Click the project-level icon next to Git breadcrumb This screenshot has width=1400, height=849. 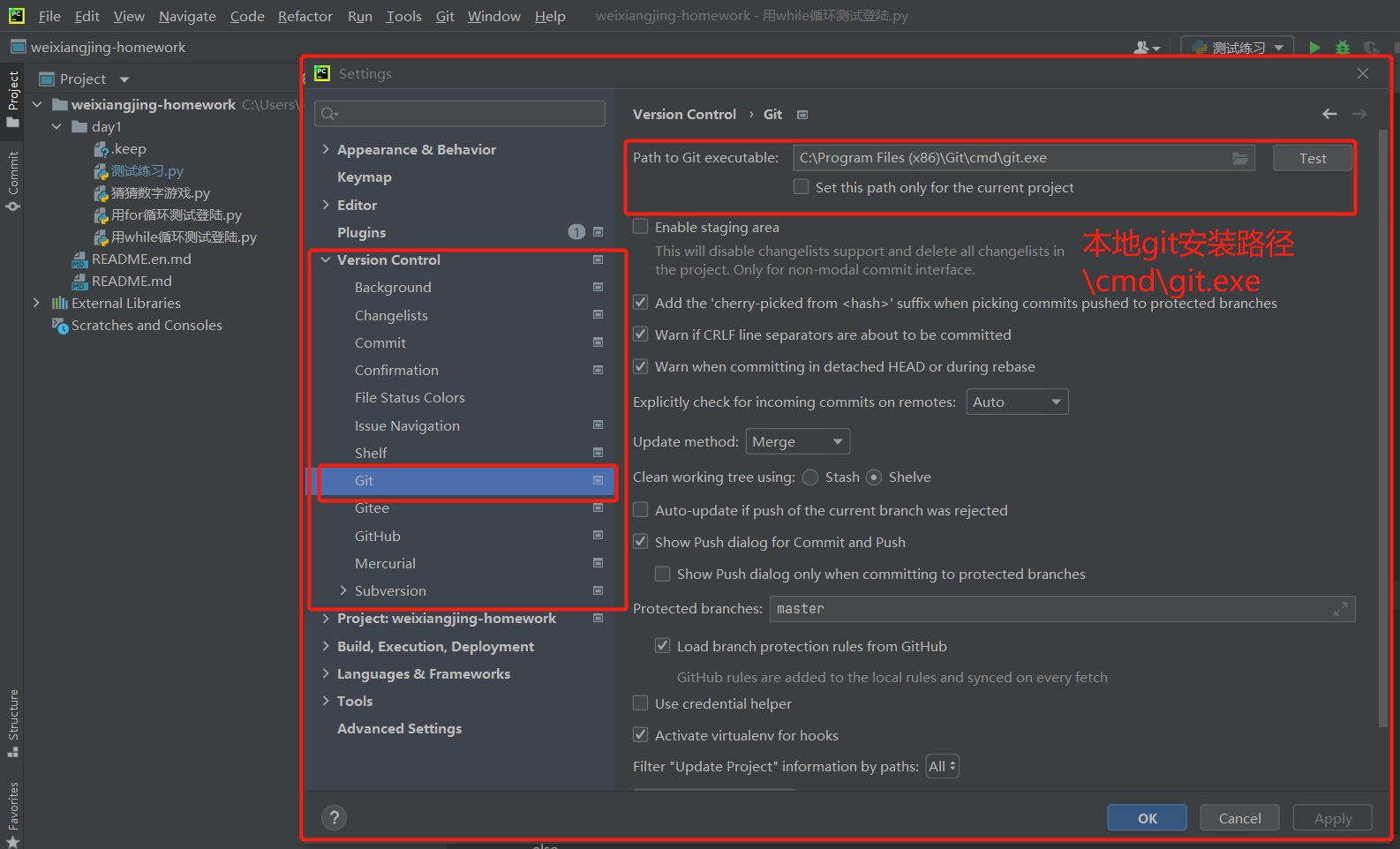coord(802,115)
